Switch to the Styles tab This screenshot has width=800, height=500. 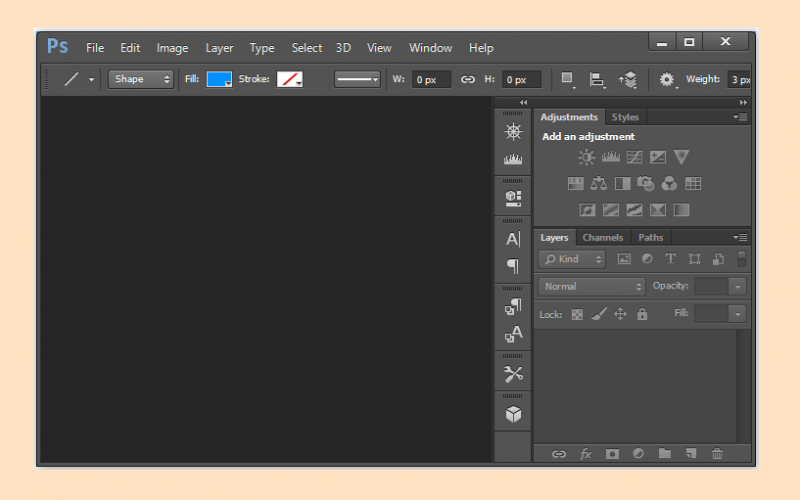click(x=625, y=117)
